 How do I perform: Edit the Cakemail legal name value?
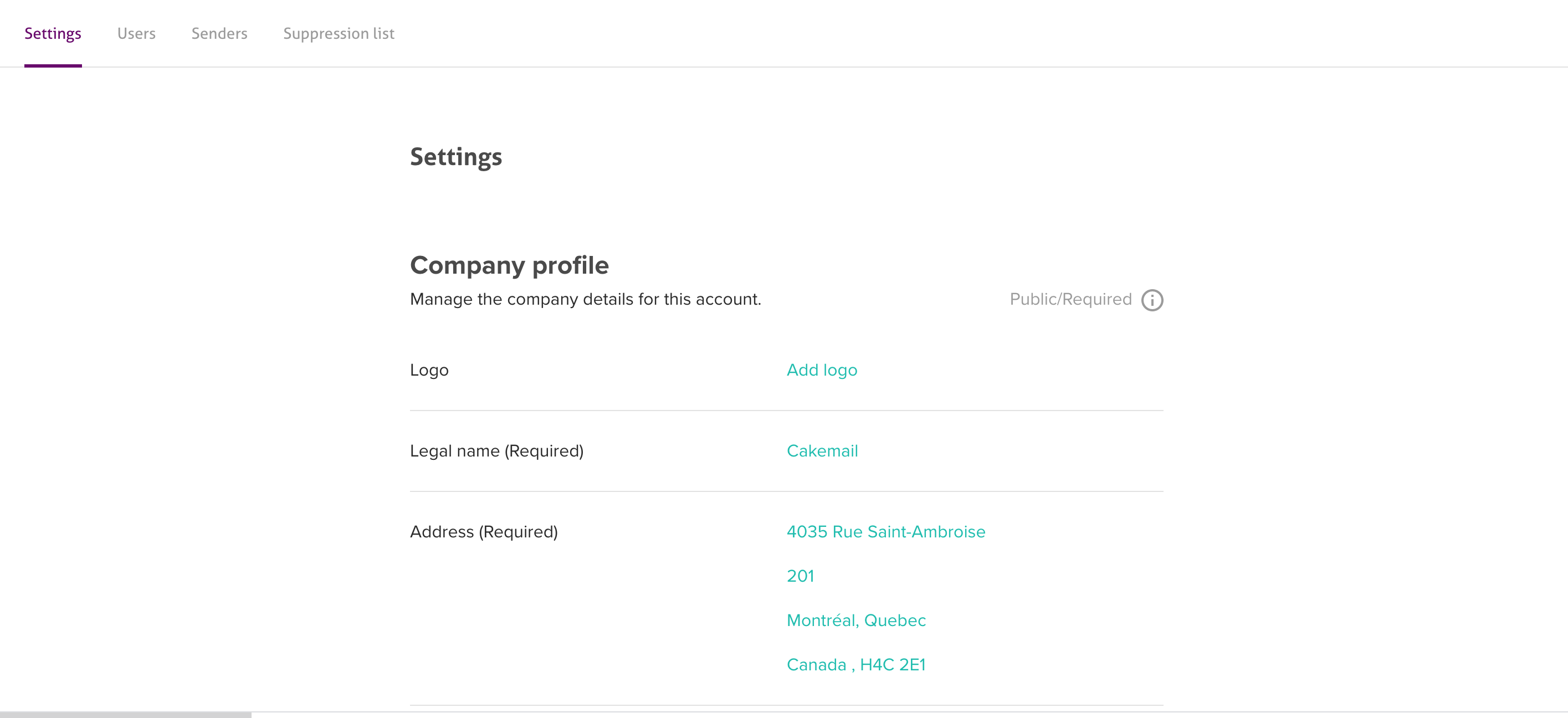pos(822,451)
